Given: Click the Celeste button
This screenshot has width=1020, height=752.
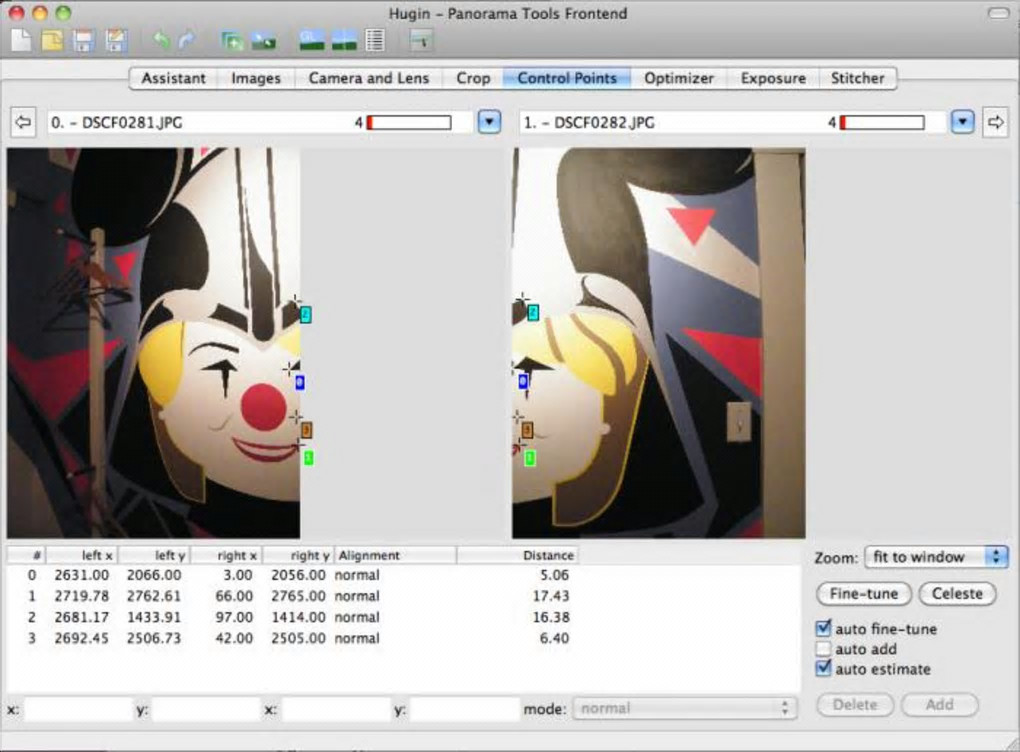Looking at the screenshot, I should click(957, 593).
